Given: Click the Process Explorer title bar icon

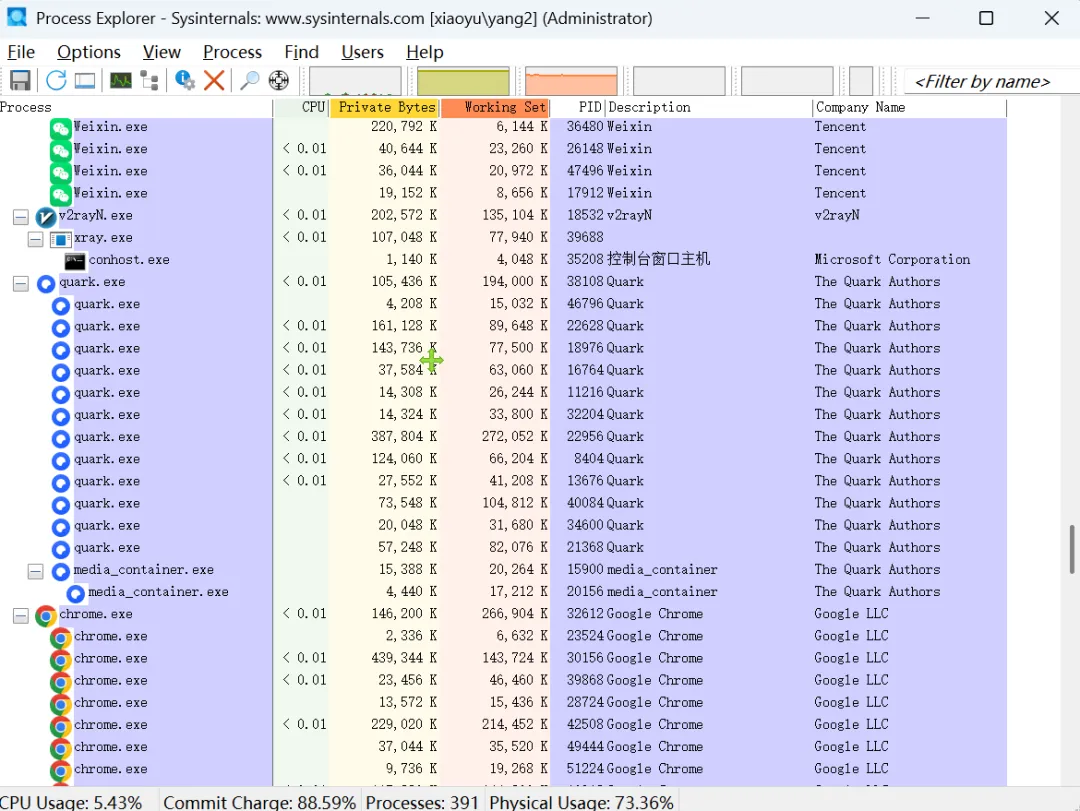Looking at the screenshot, I should (x=17, y=17).
